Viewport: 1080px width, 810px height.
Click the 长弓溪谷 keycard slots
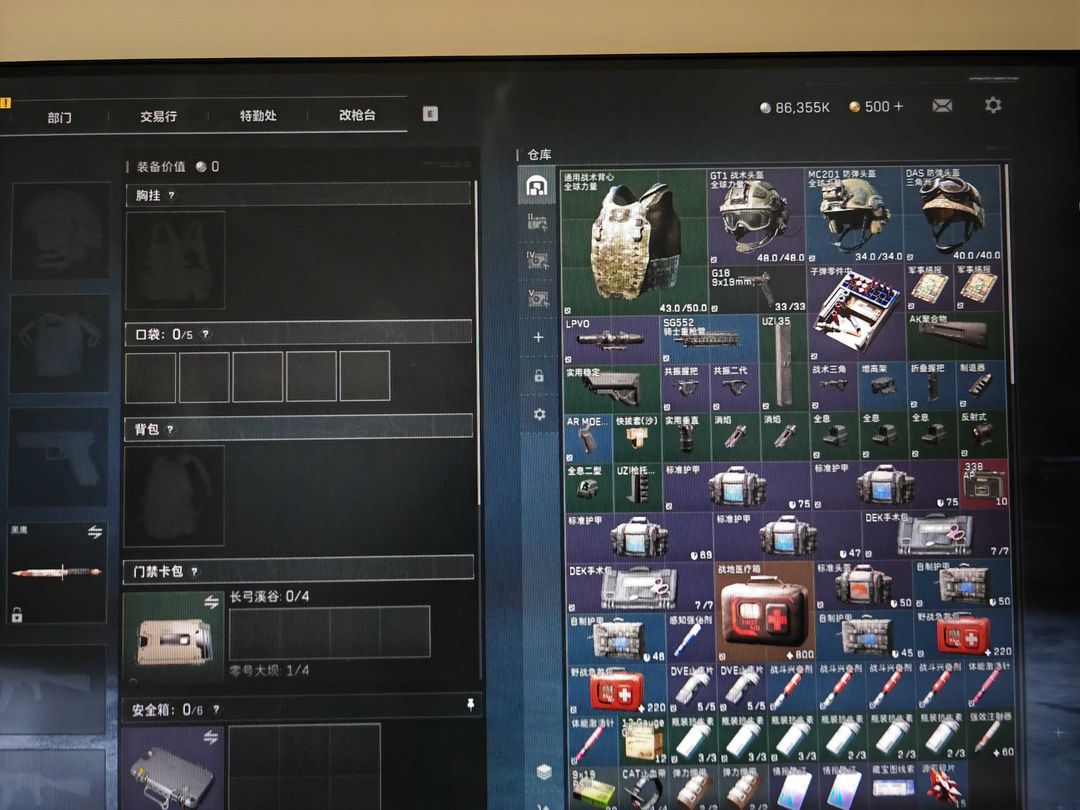click(x=330, y=632)
